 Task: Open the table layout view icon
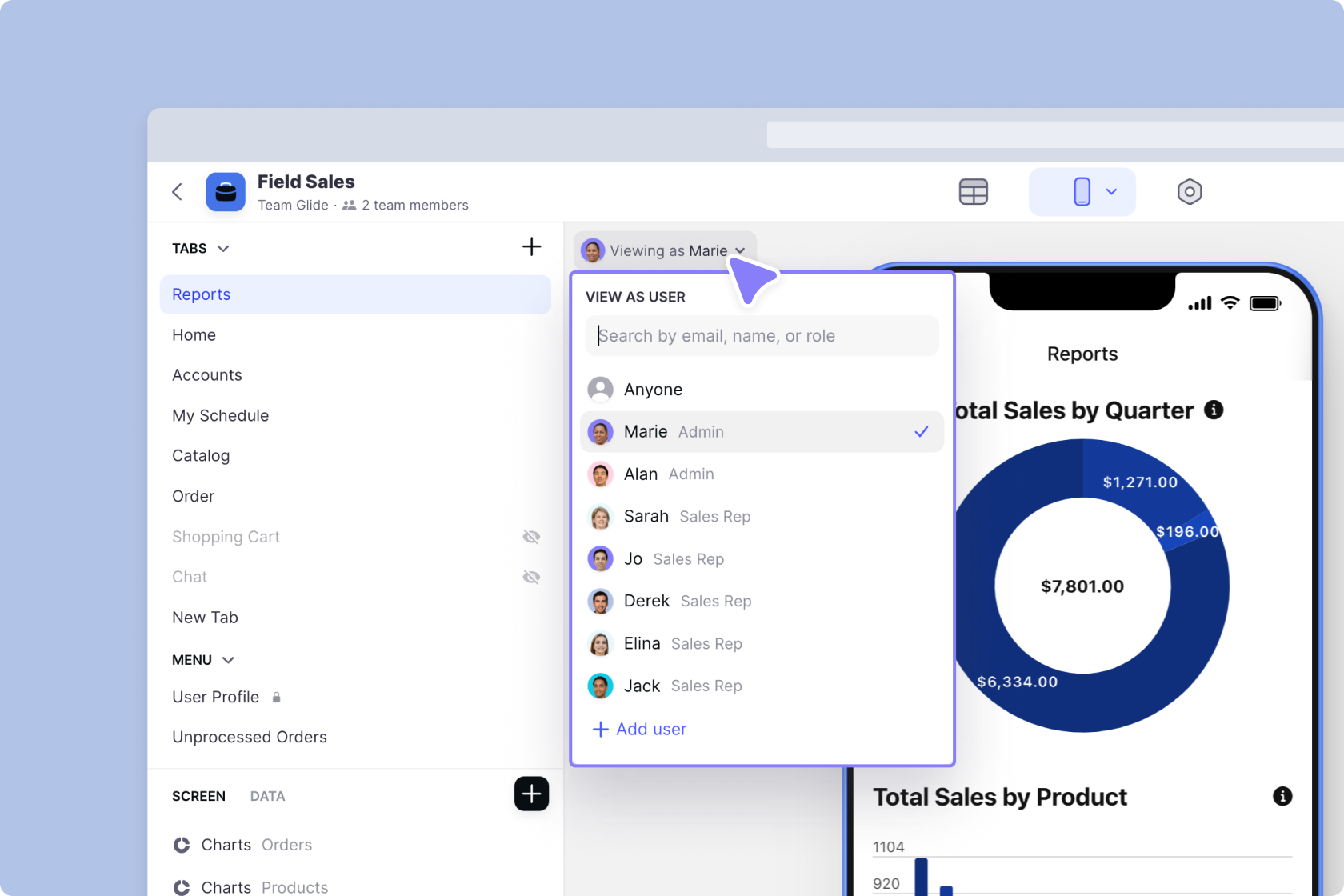click(973, 192)
